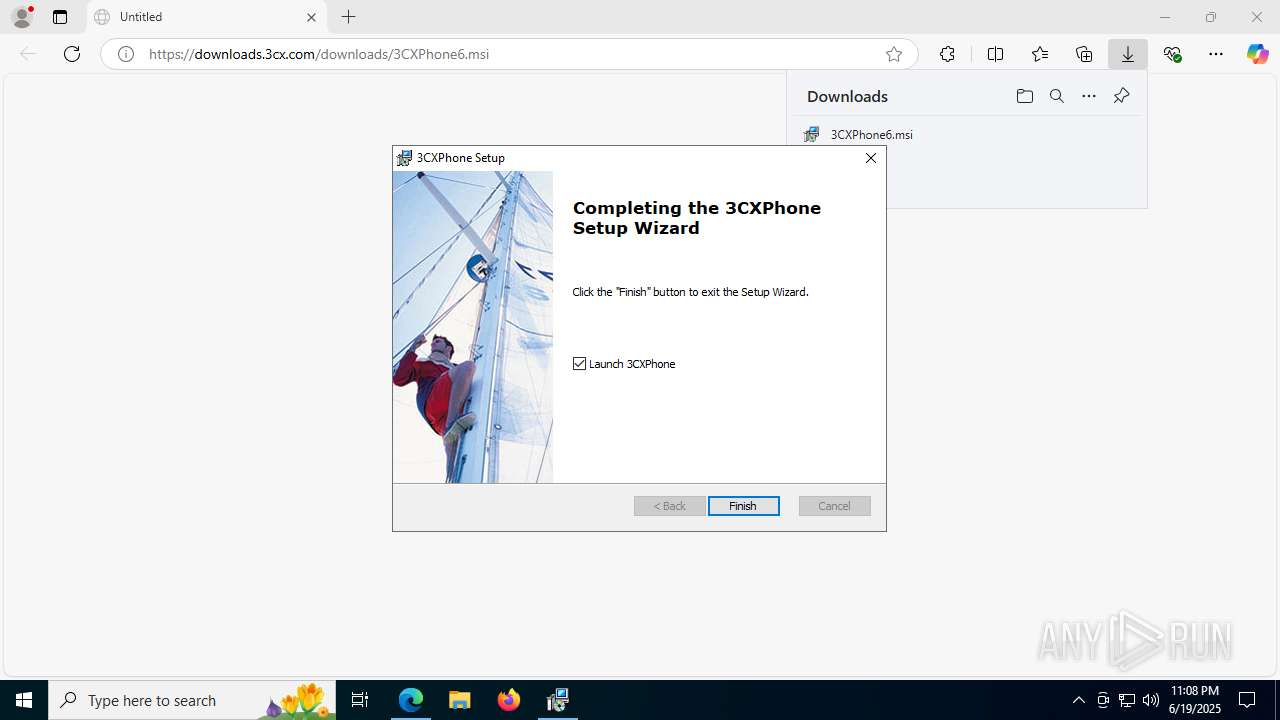Open File Explorer from the taskbar
The height and width of the screenshot is (720, 1280).
460,700
